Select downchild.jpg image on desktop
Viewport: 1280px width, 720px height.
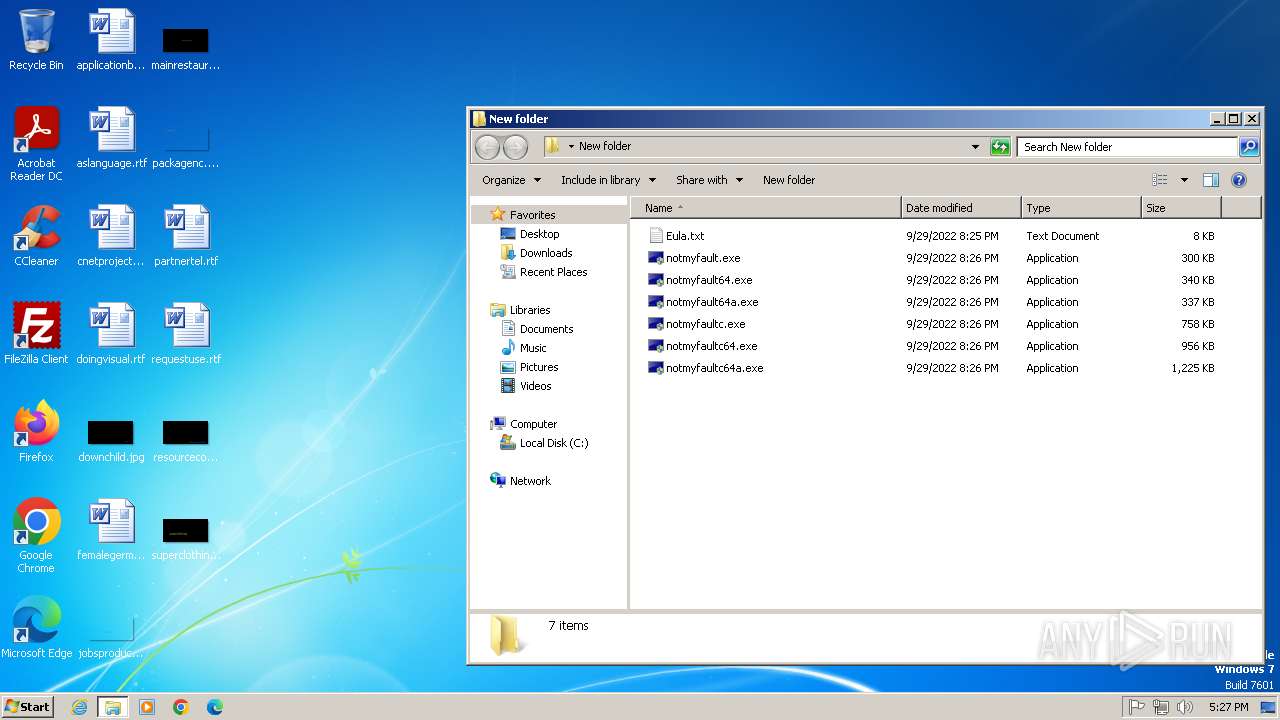(x=111, y=440)
